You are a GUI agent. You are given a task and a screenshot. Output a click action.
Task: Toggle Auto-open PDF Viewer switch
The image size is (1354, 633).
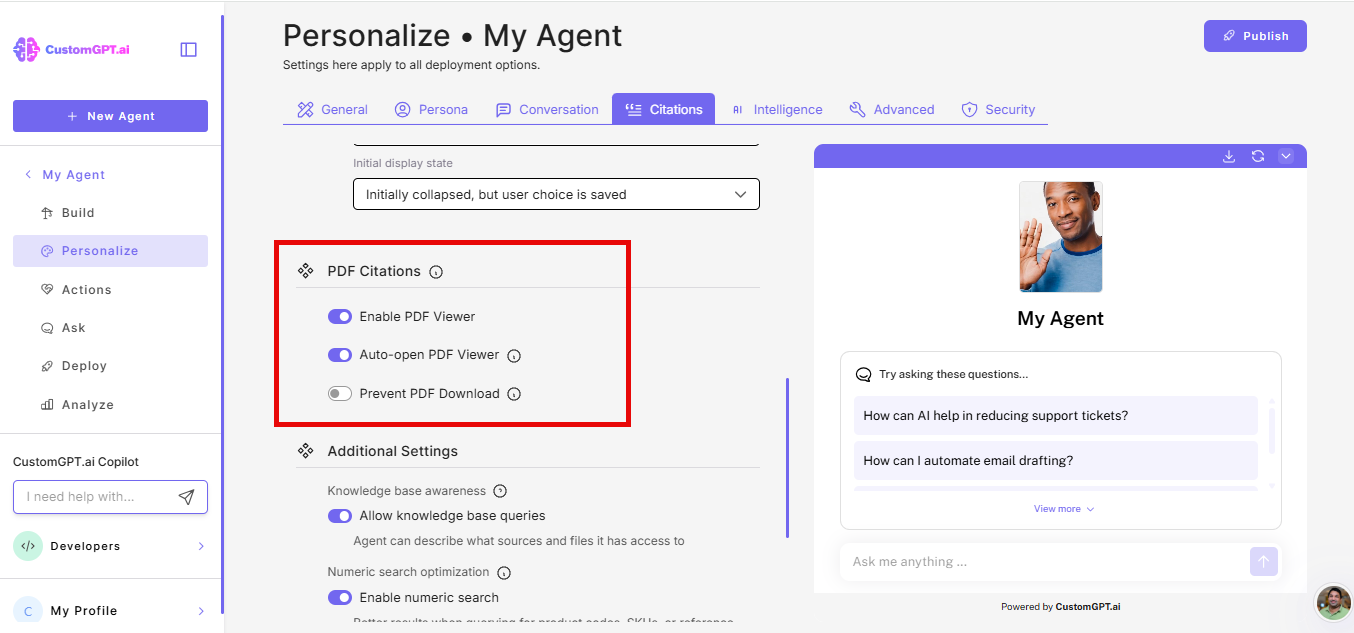tap(340, 354)
